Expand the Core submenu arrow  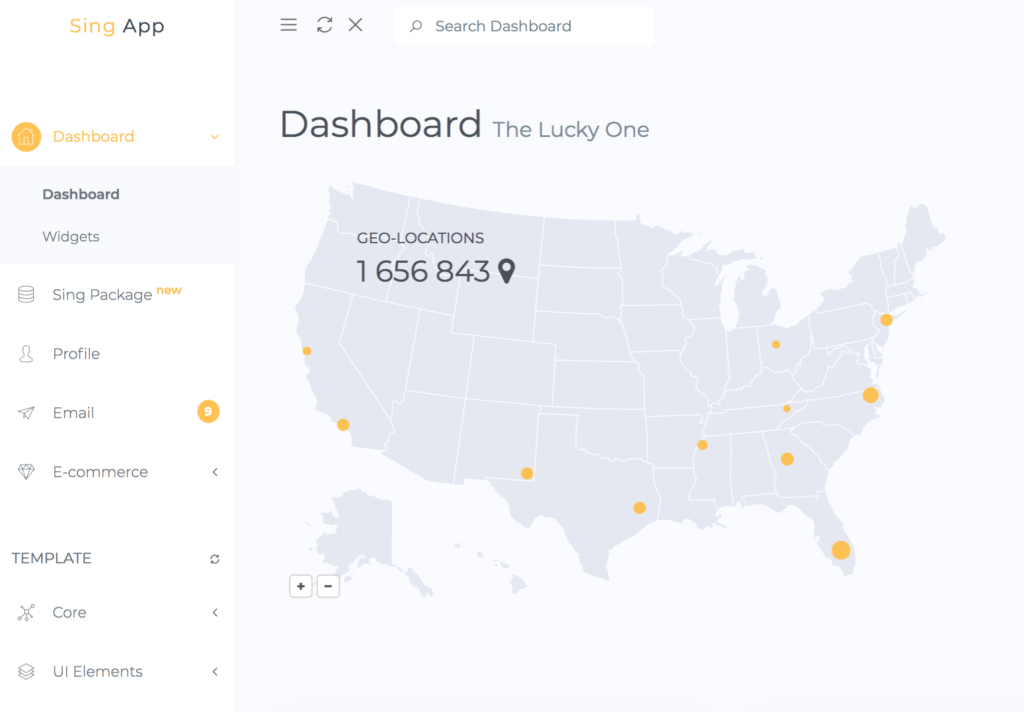pos(215,613)
